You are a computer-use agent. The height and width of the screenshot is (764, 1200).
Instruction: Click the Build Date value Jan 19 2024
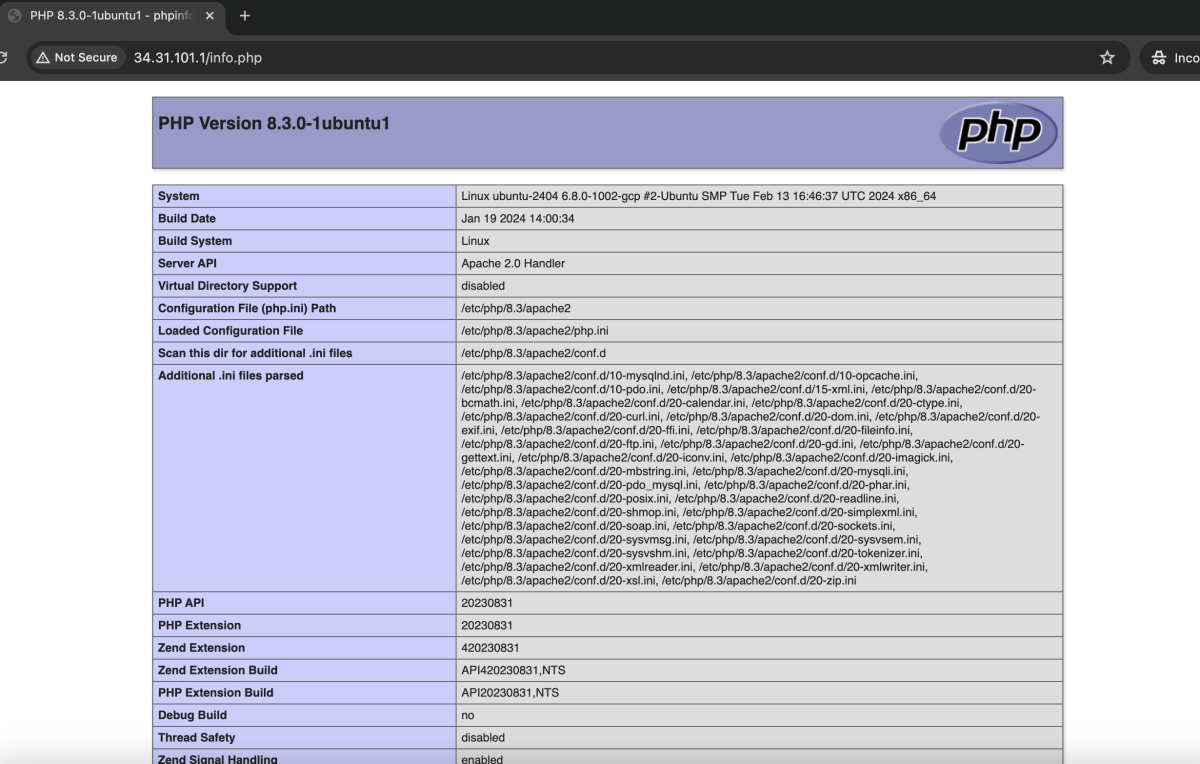(517, 219)
